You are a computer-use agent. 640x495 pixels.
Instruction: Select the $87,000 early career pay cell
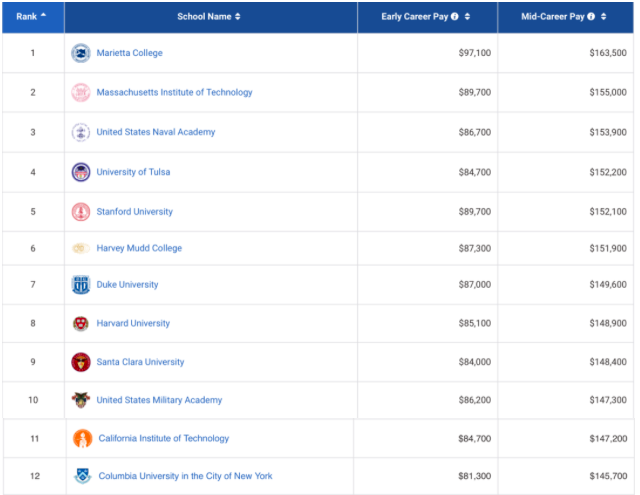point(428,284)
